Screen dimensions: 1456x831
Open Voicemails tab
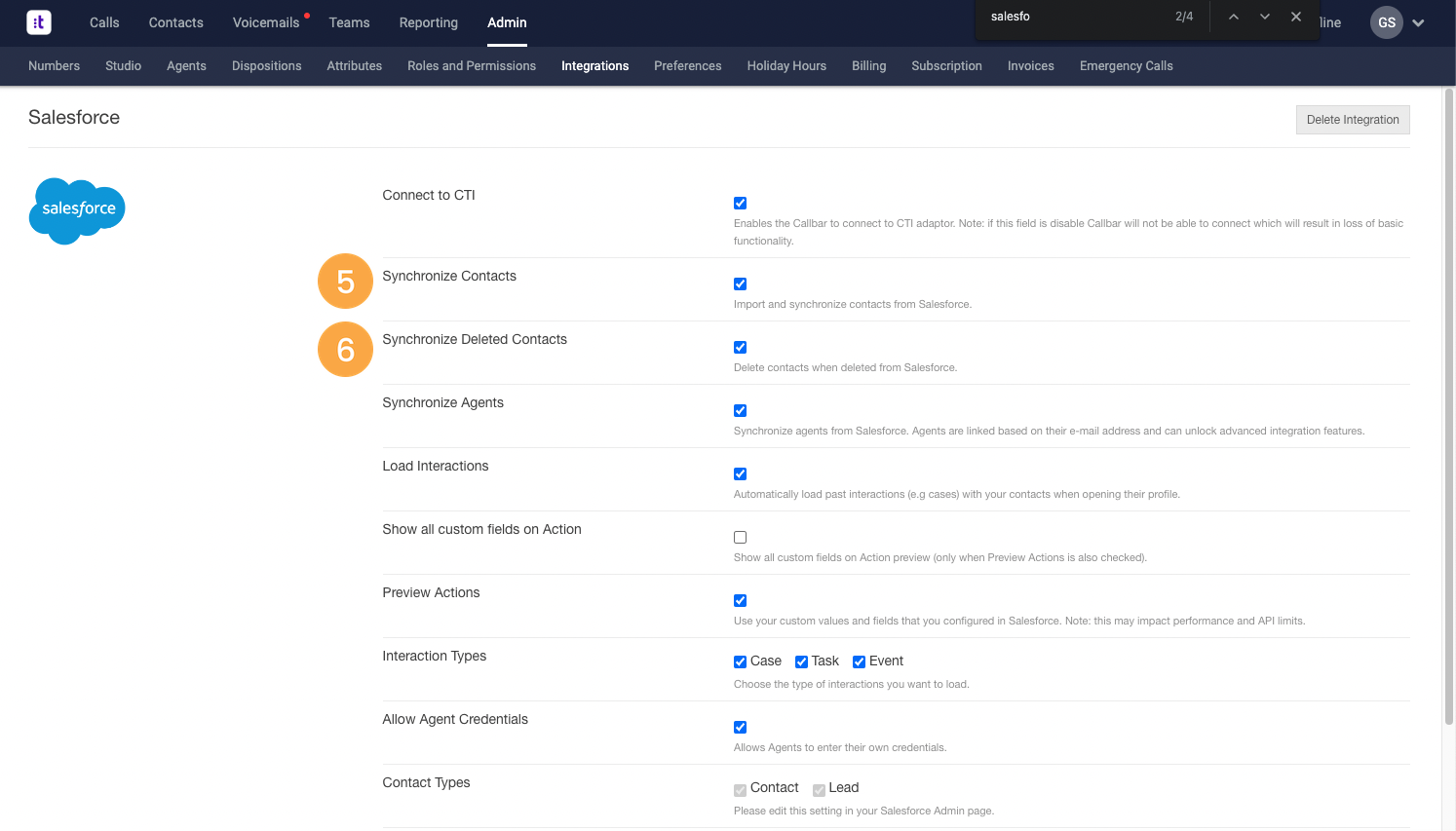(x=266, y=22)
